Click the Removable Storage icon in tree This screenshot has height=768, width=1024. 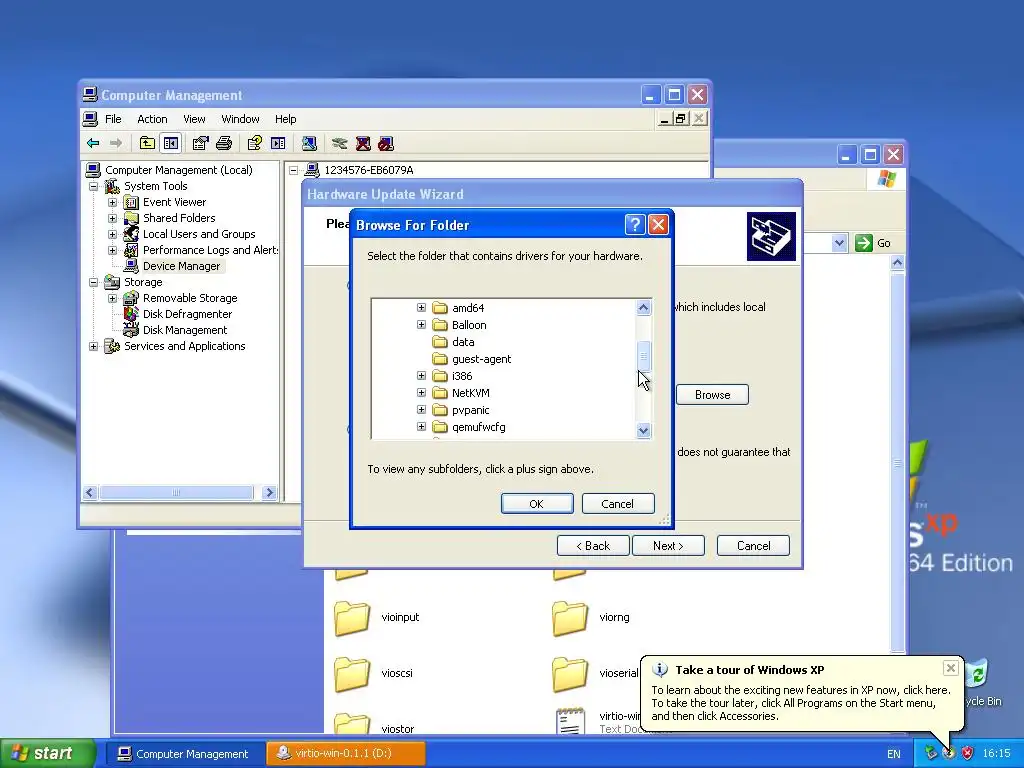[x=131, y=298]
